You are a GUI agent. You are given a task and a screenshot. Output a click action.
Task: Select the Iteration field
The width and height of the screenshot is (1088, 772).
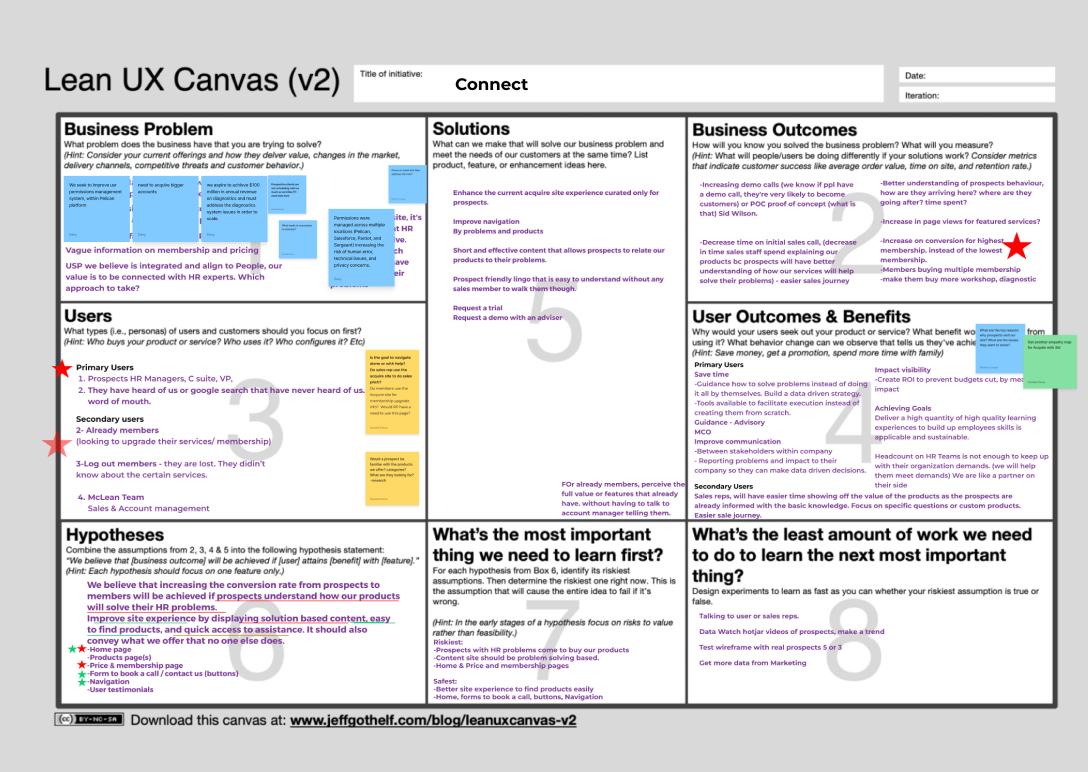(977, 95)
